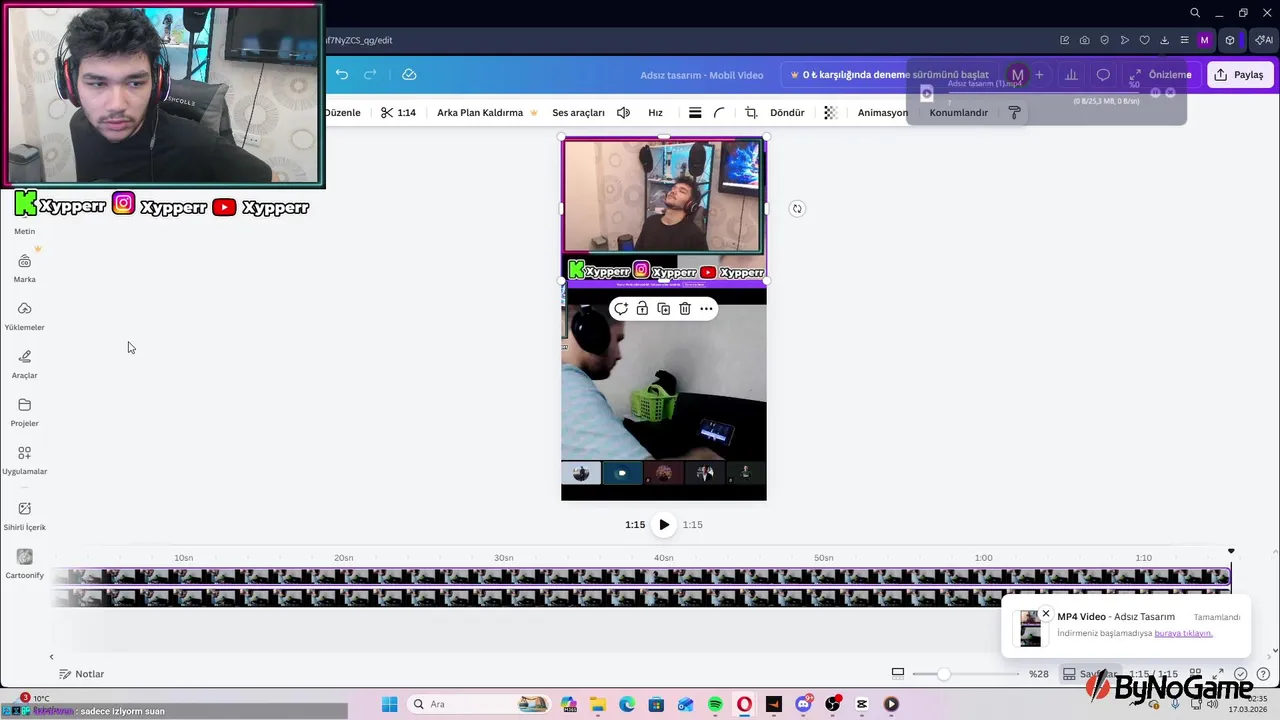Screen dimensions: 1280x720
Task: Lock the selected video element
Action: click(642, 309)
